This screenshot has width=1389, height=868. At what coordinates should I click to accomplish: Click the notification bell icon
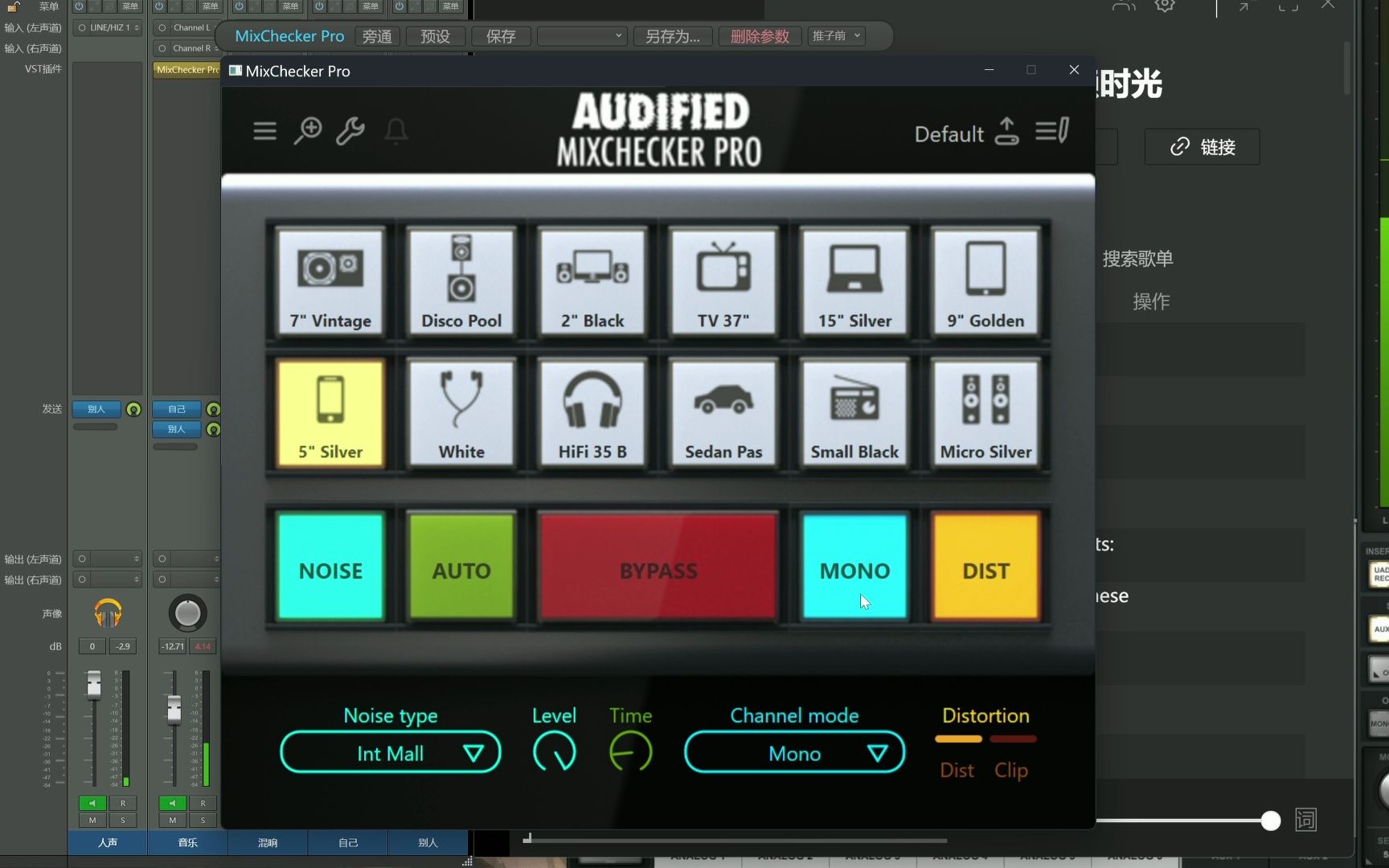coord(395,130)
